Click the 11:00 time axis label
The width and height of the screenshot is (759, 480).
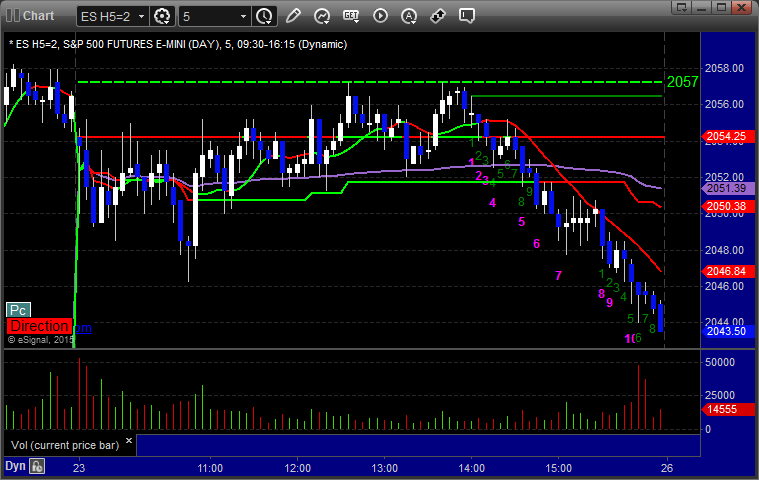point(210,468)
